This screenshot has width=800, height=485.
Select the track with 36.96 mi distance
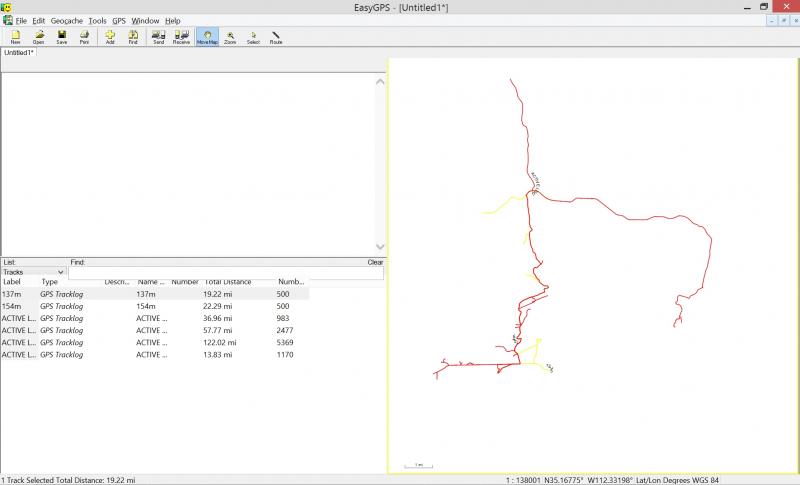pos(155,319)
